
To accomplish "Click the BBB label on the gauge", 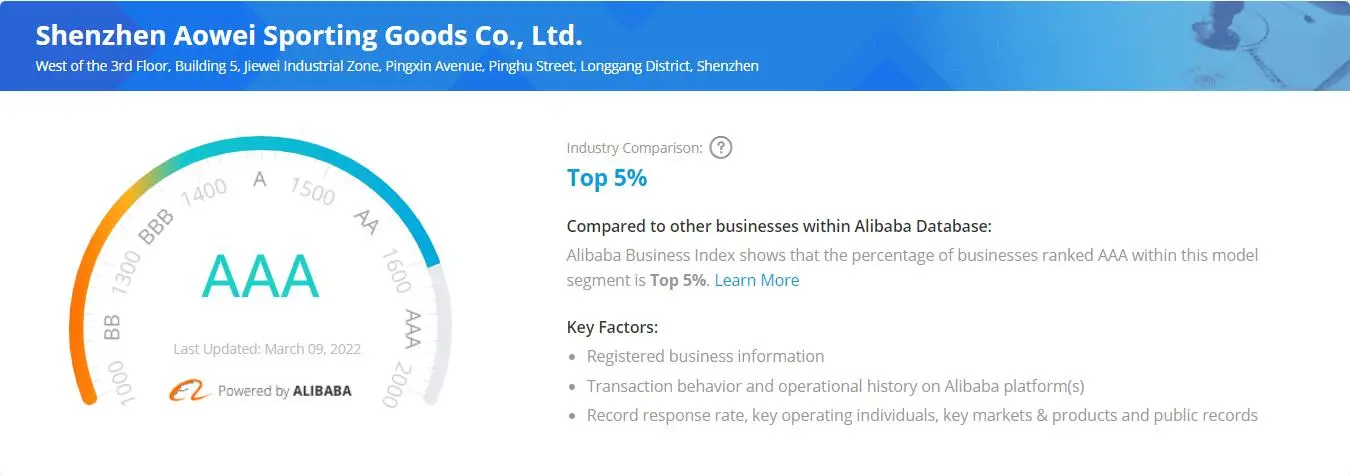I will click(x=156, y=227).
